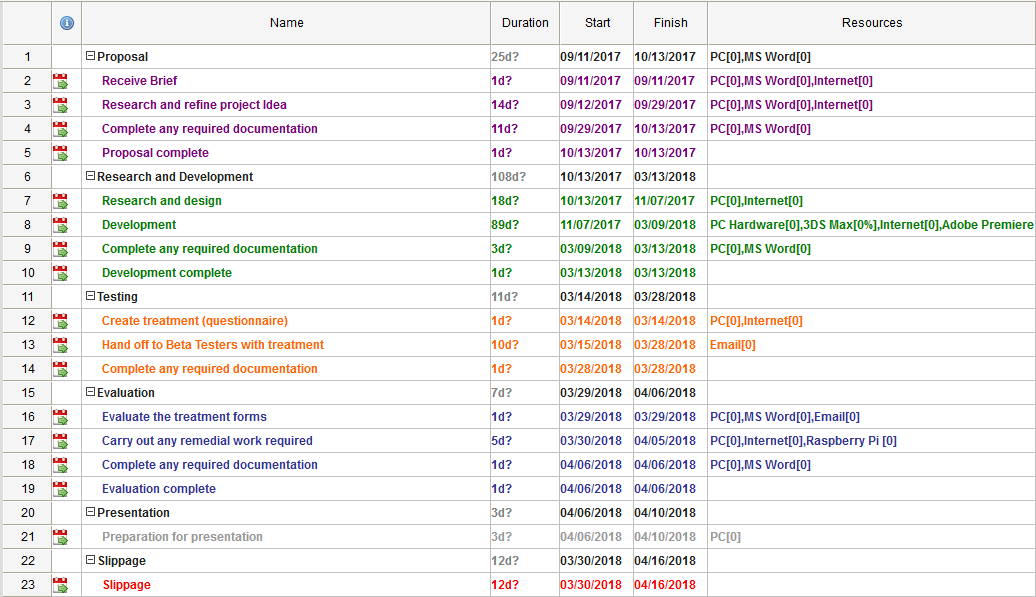Viewport: 1036px width, 597px height.
Task: Collapse the Evaluation summary group
Action: [x=91, y=392]
